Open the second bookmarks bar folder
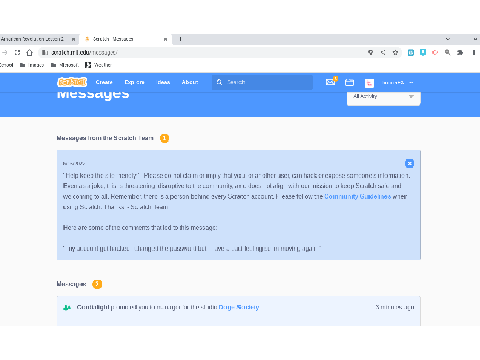Viewport: 480px width, 360px height. coord(32,65)
